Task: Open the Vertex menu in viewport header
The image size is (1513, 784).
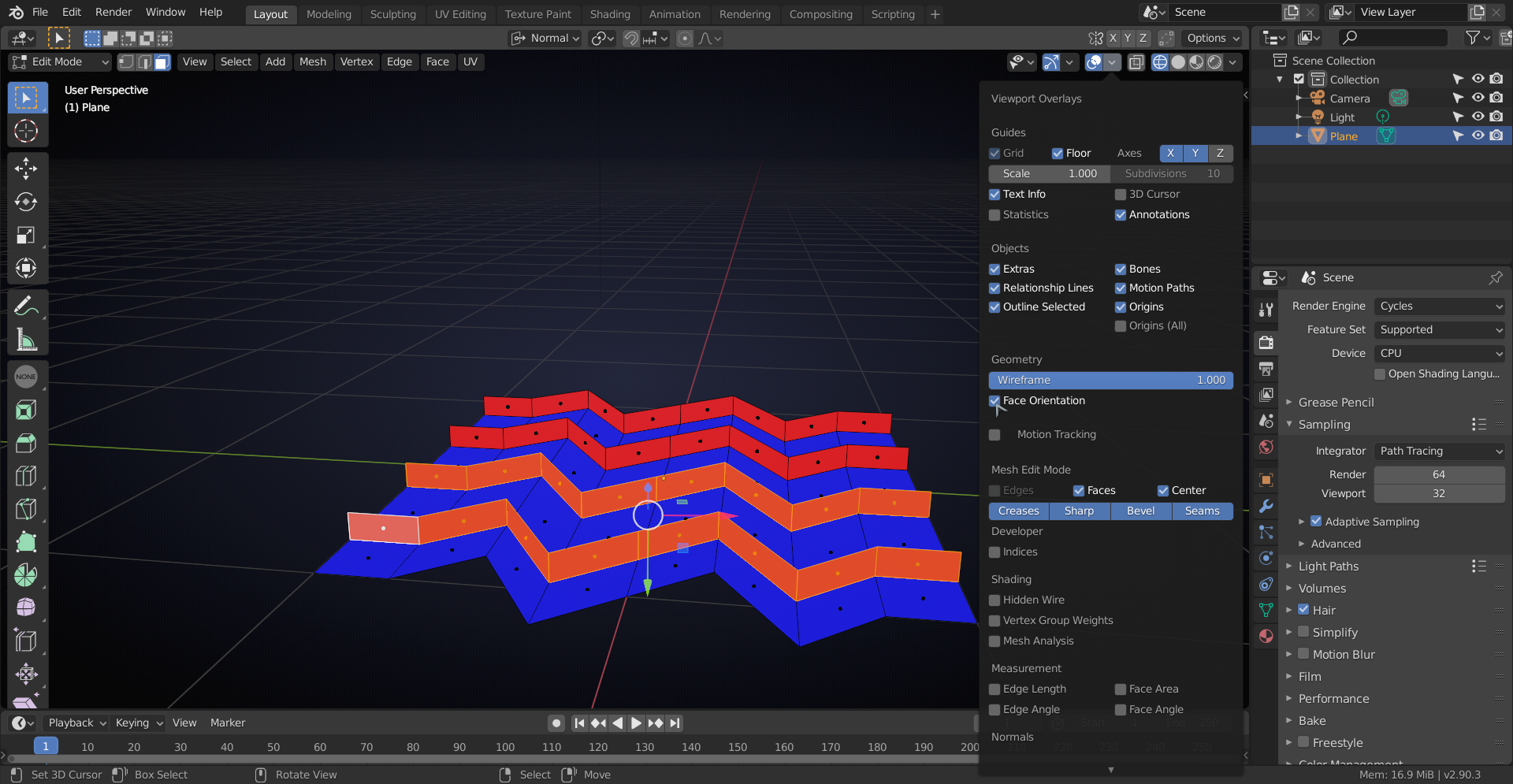Action: (356, 62)
